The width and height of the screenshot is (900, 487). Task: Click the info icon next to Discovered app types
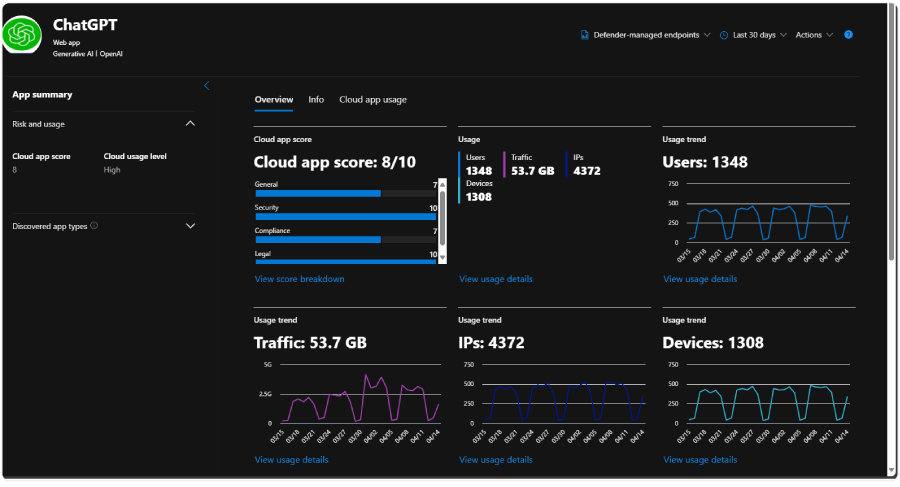94,226
